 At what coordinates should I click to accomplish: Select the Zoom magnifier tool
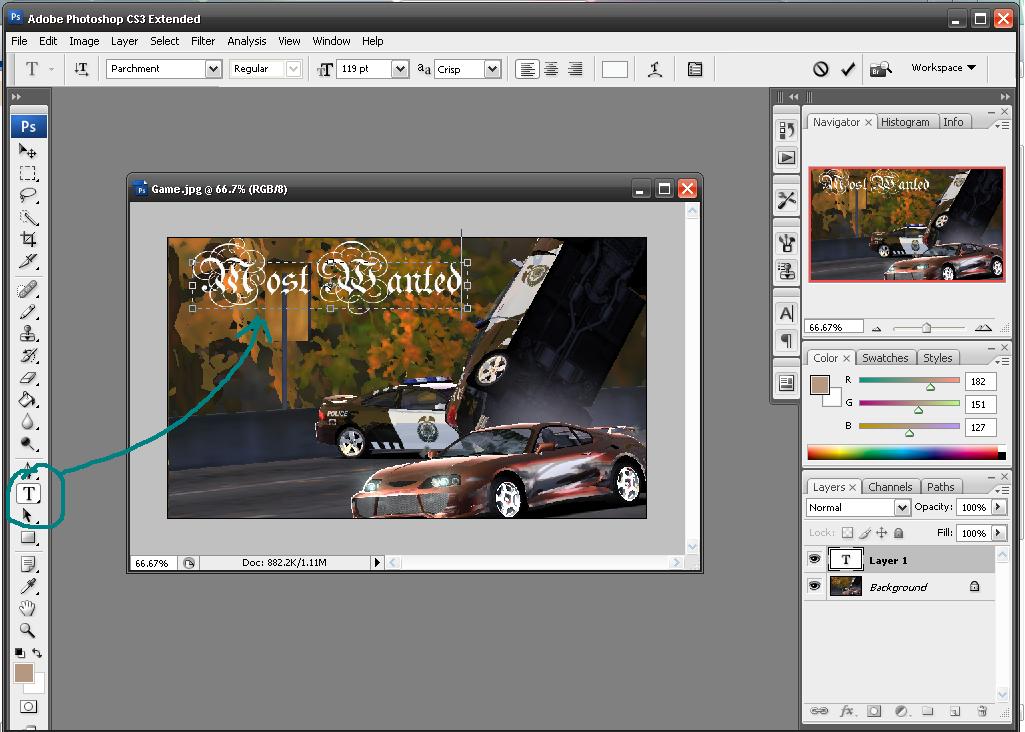(28, 630)
